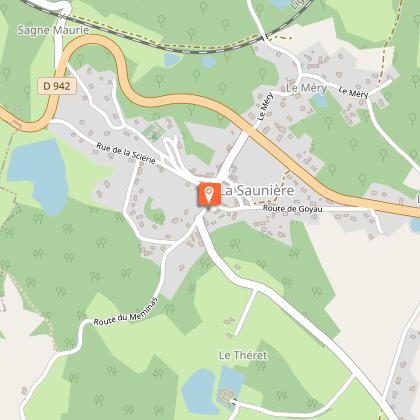Click the large blue lake left of town
Viewport: 420px width, 420px height.
[38, 173]
